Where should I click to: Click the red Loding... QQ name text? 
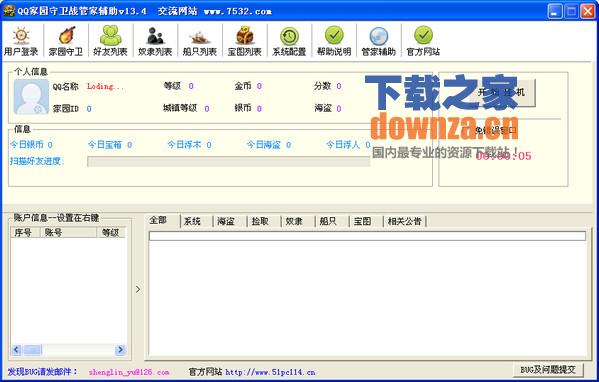105,86
